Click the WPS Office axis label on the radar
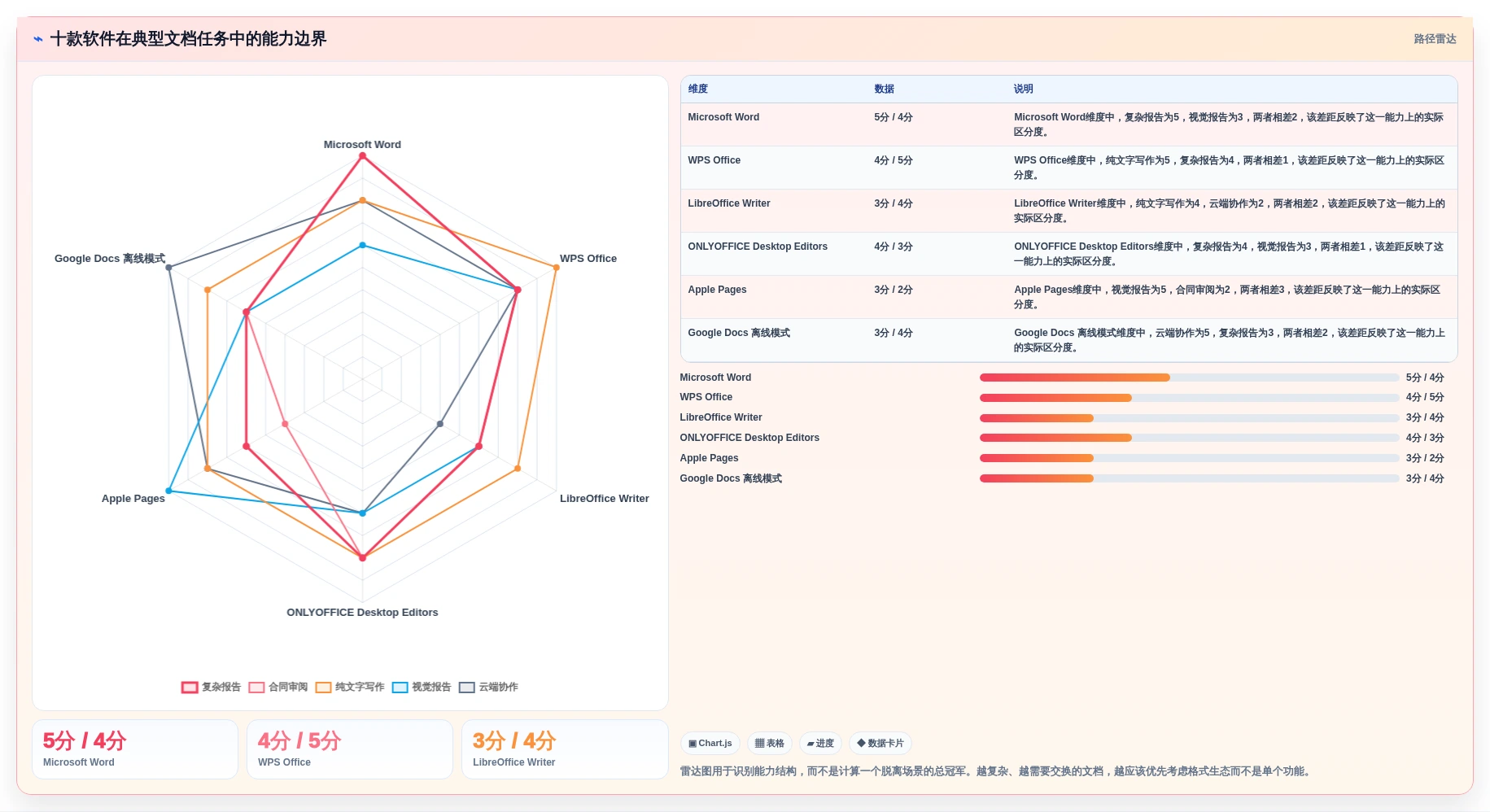The width and height of the screenshot is (1490, 812). pos(588,259)
